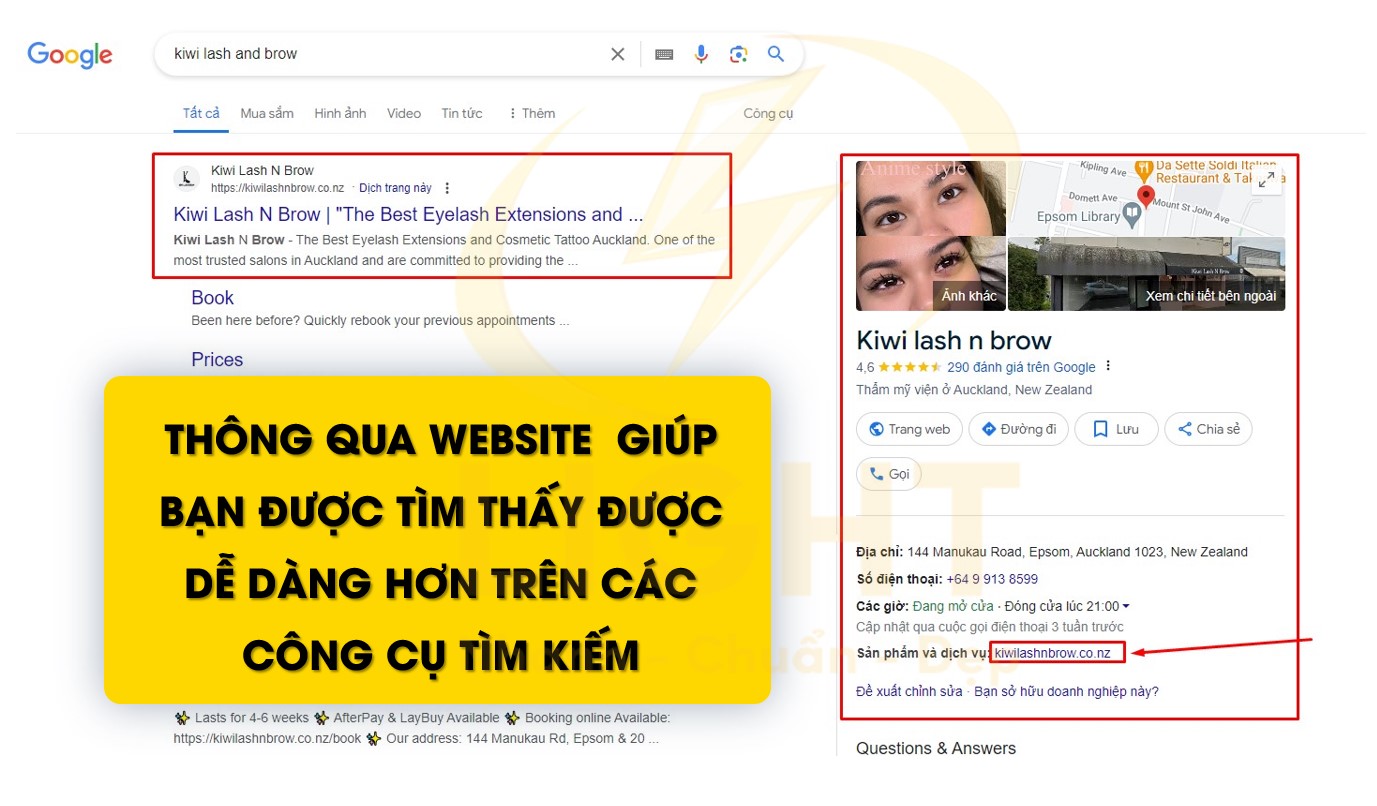This screenshot has width=1377, height=806.
Task: Click the Thẩm mỹ viện ở Auckland text
Action: 974,390
